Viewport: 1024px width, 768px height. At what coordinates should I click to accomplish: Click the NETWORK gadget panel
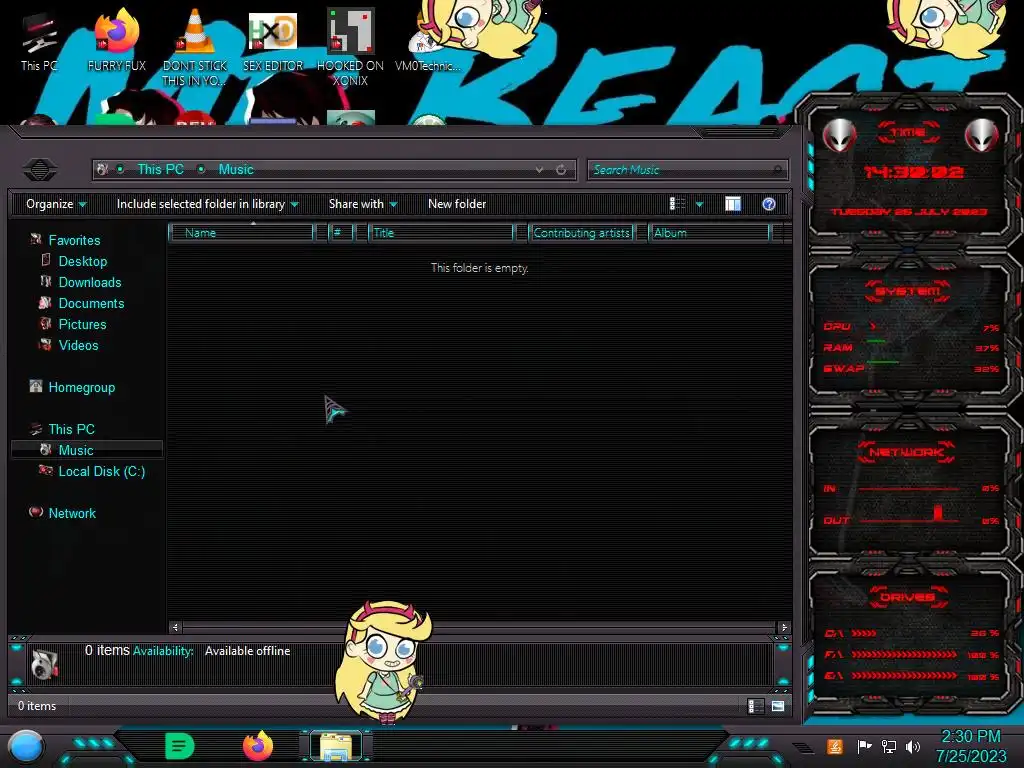tap(908, 487)
